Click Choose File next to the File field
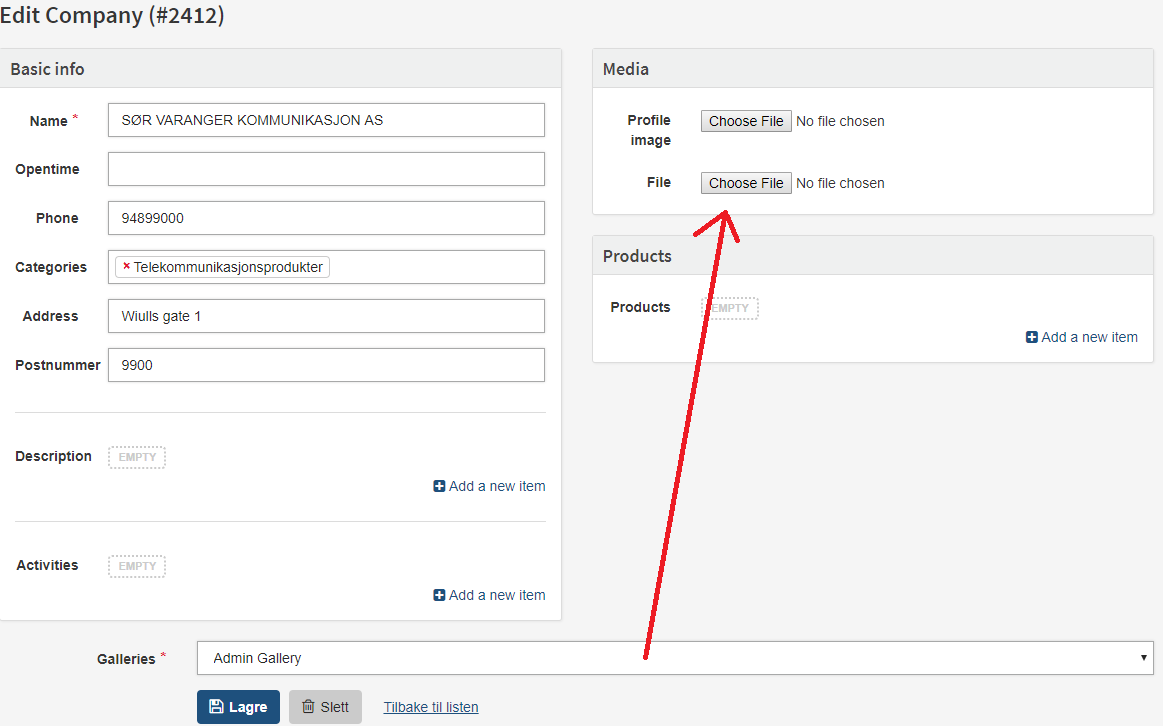Image resolution: width=1163 pixels, height=726 pixels. tap(745, 183)
